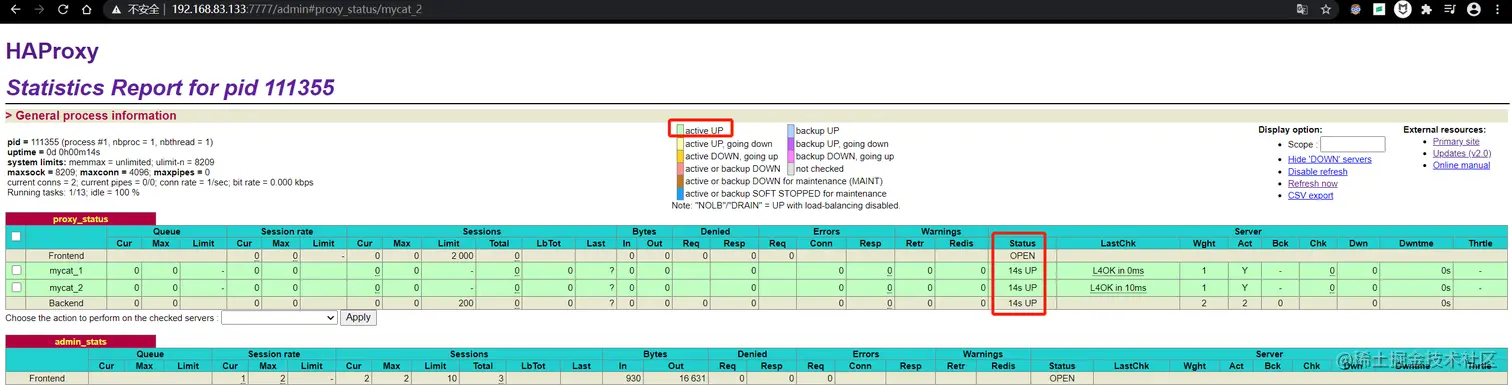This screenshot has width=1512, height=385.
Task: Click the purple 'backup UP, going down' swatch
Action: tap(790, 143)
